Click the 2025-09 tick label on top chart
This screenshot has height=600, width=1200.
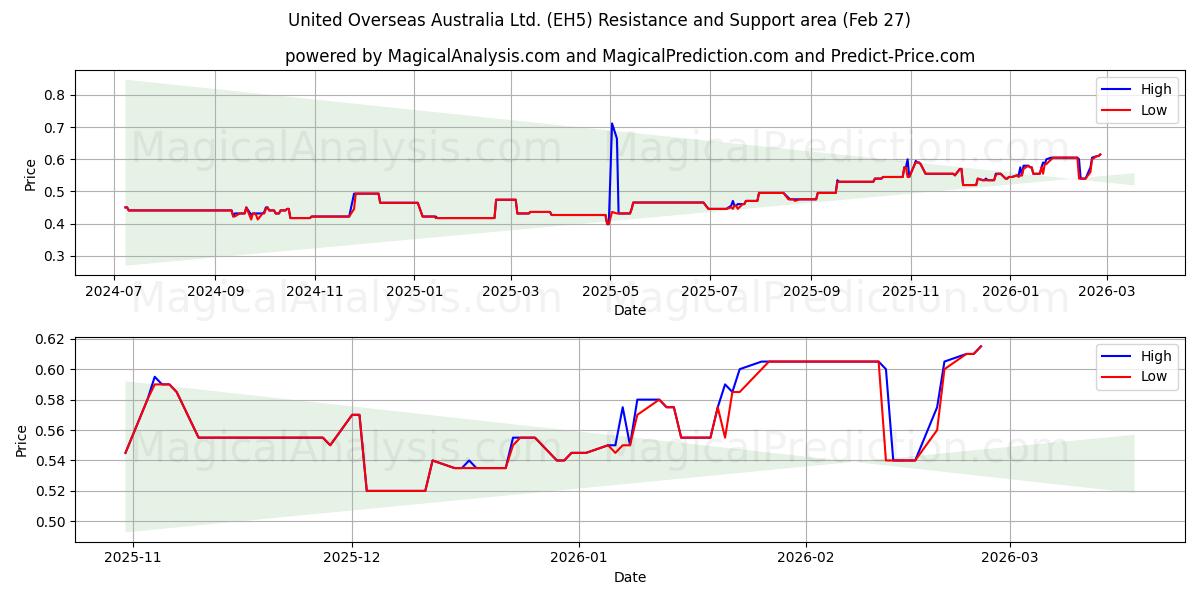[x=810, y=290]
